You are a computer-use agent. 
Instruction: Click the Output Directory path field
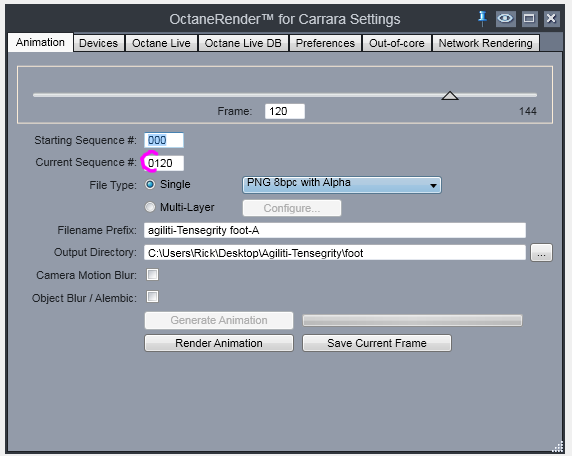[335, 252]
